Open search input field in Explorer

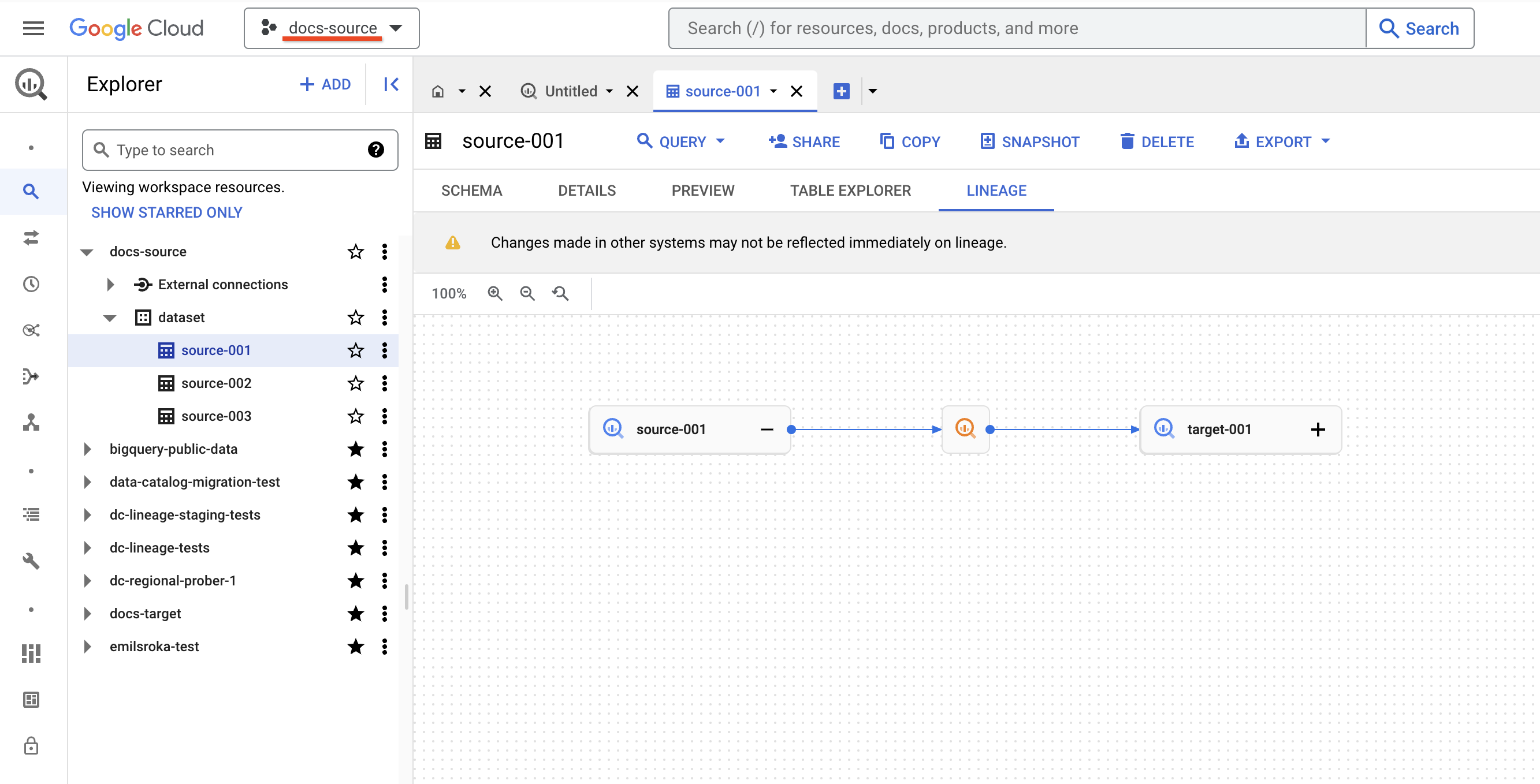pos(230,149)
